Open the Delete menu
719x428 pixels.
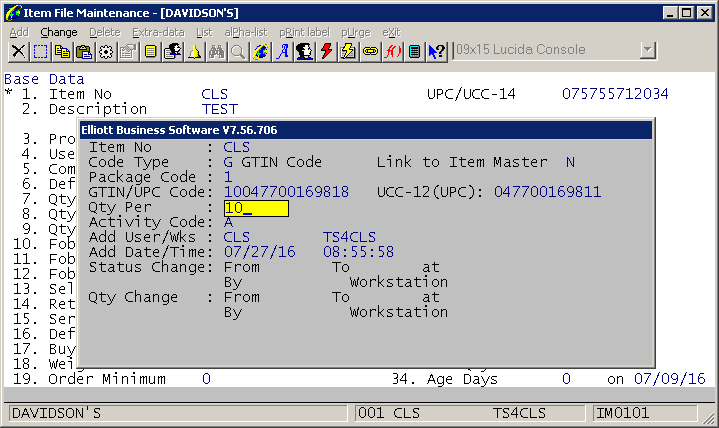pos(105,33)
